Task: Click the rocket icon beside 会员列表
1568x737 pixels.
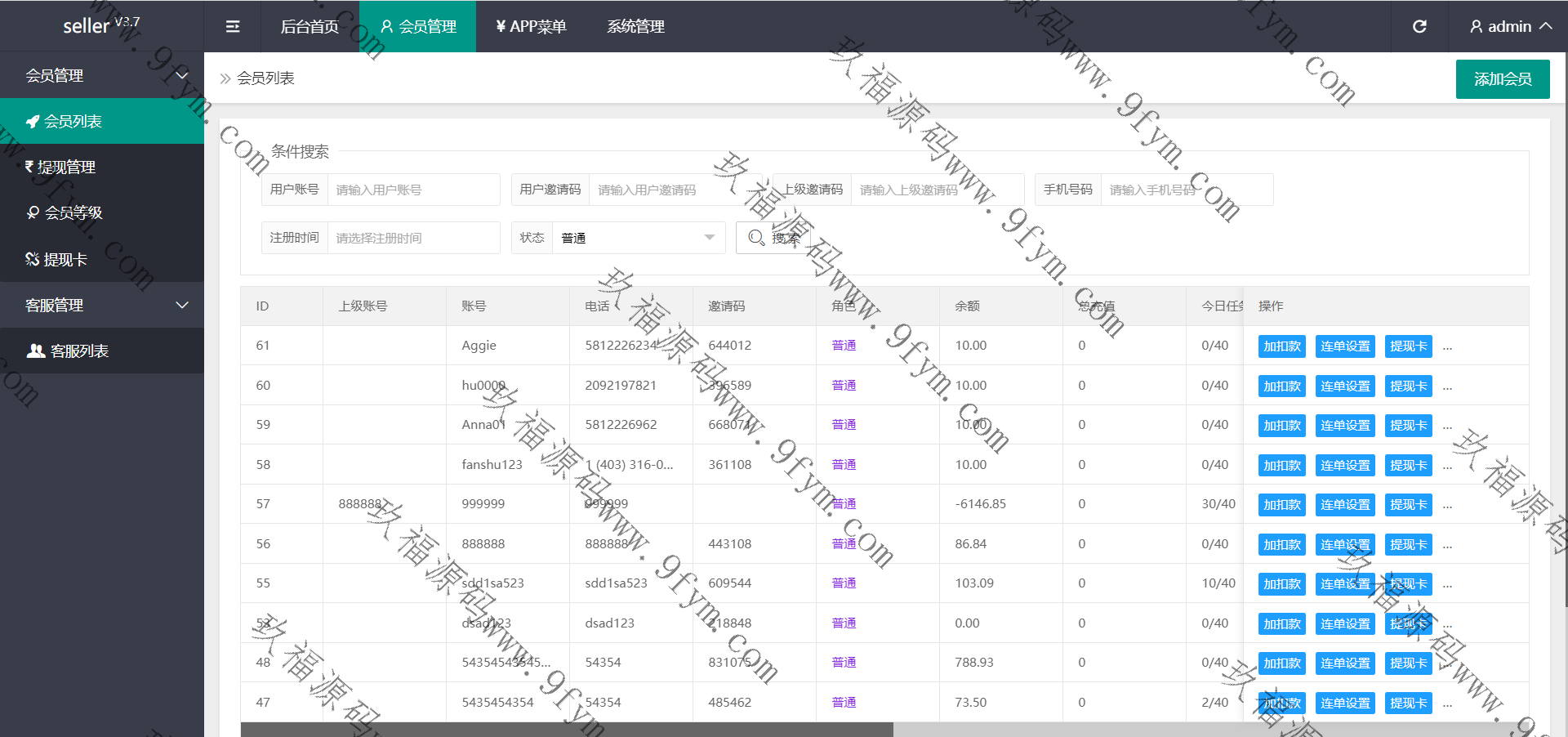Action: coord(33,122)
